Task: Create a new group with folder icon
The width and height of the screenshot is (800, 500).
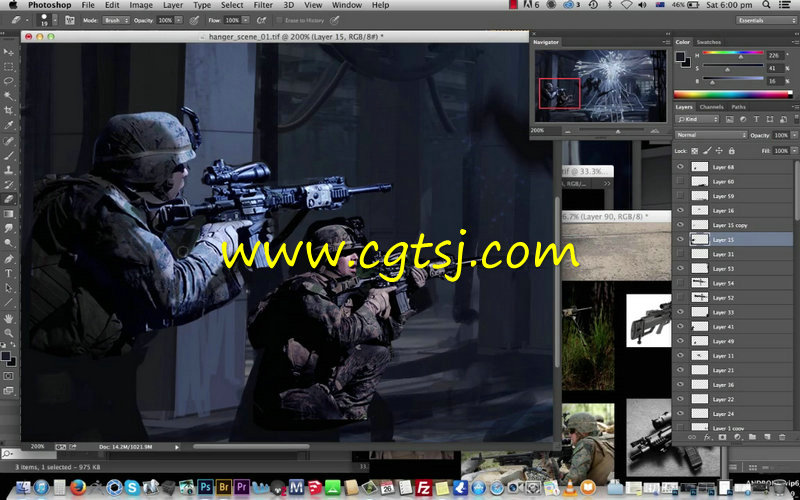Action: tap(752, 437)
